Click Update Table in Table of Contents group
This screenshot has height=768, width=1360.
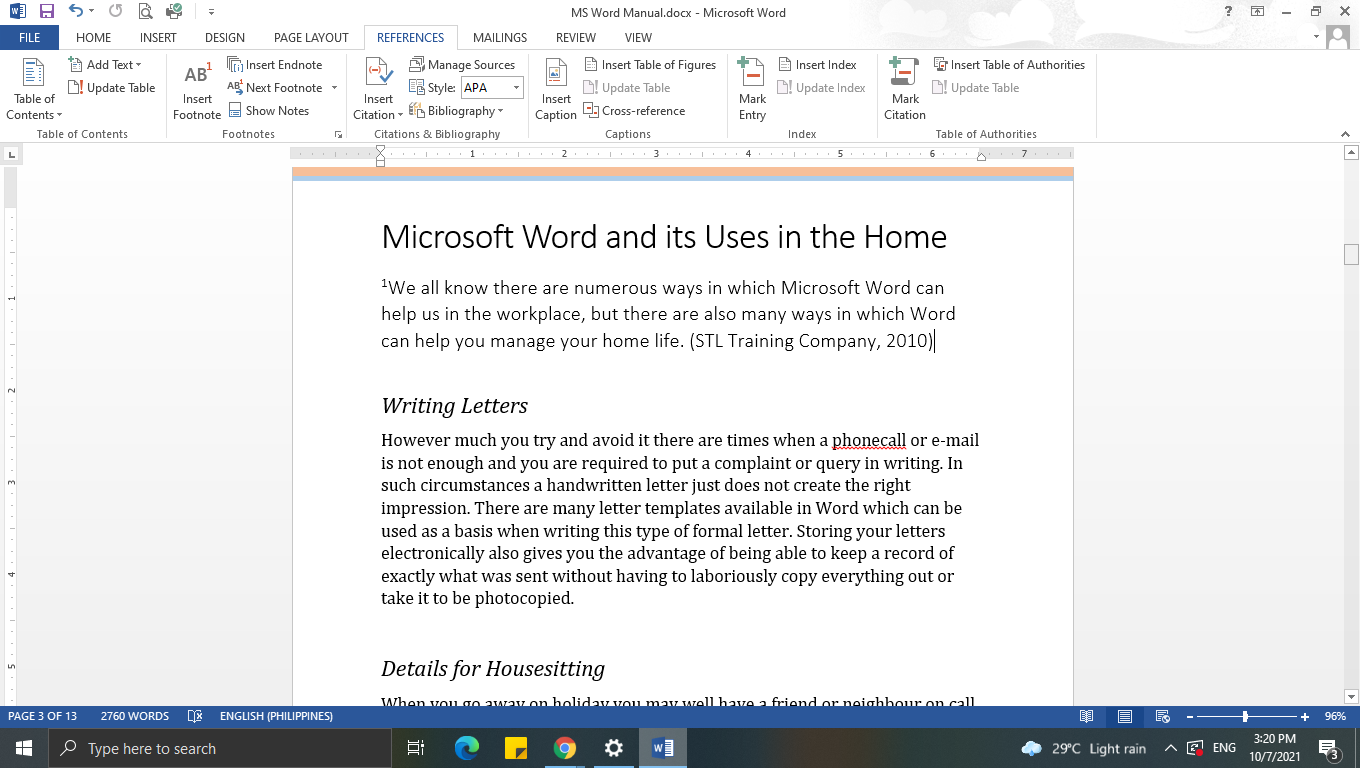(x=111, y=87)
